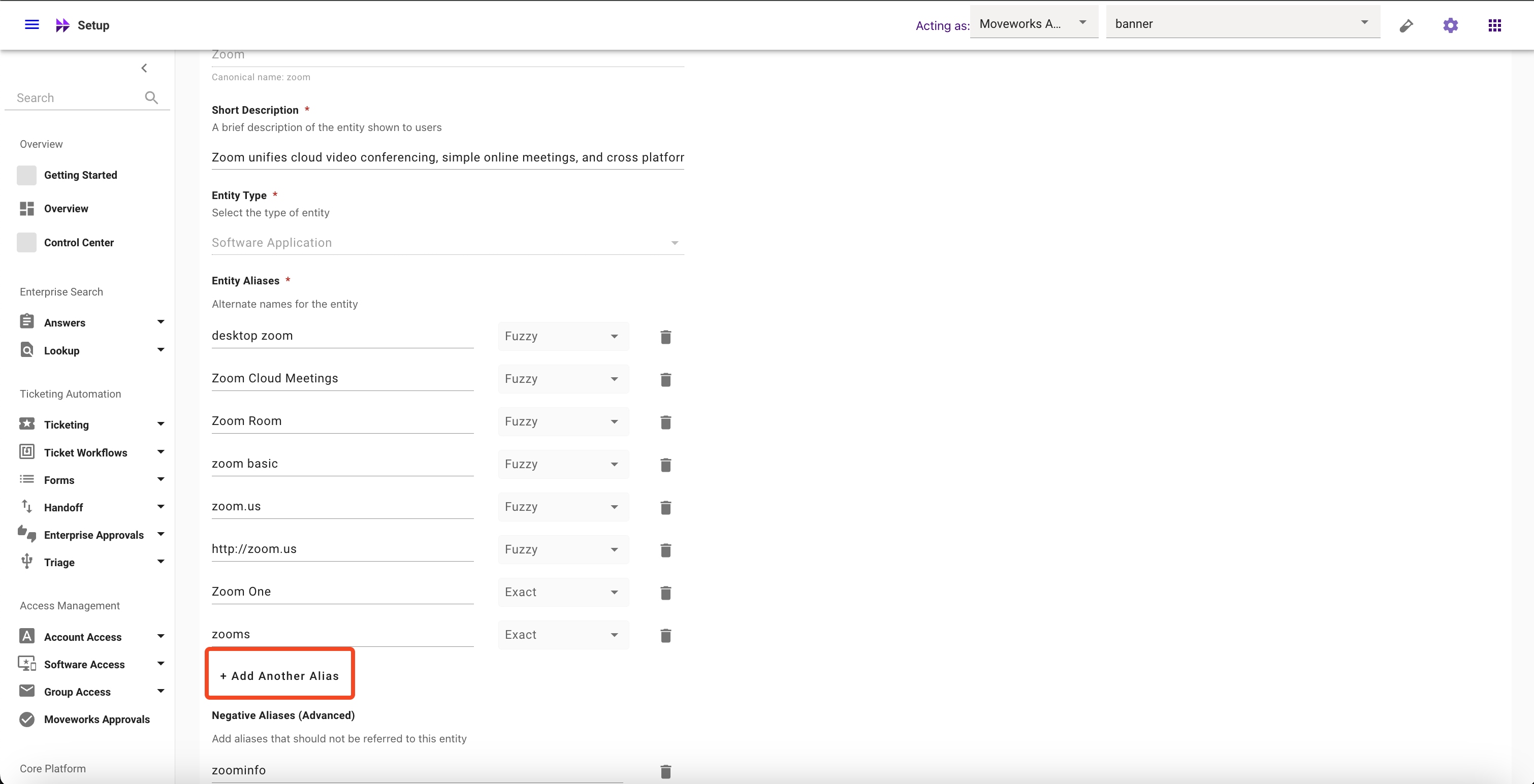Viewport: 1534px width, 784px height.
Task: Open the 'banner' organization dropdown
Action: pos(1242,24)
